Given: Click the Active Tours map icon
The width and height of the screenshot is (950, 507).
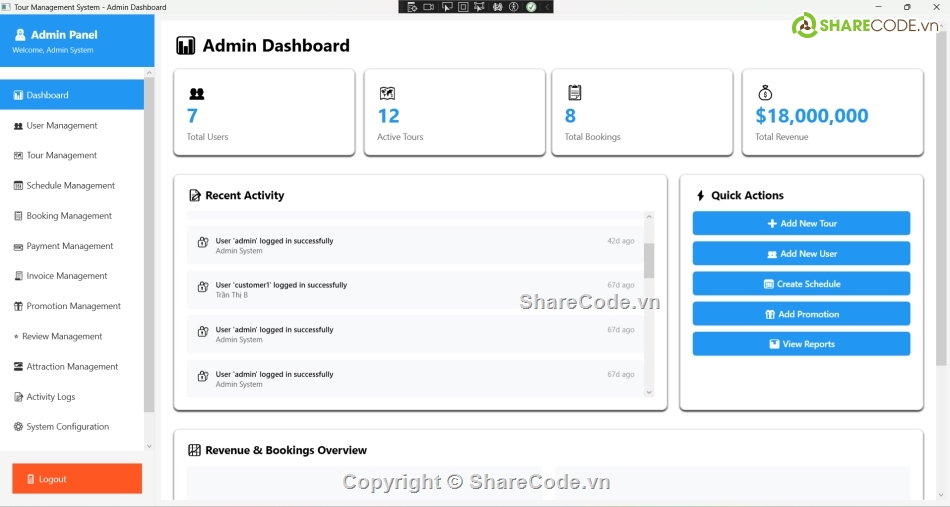Looking at the screenshot, I should 387,94.
